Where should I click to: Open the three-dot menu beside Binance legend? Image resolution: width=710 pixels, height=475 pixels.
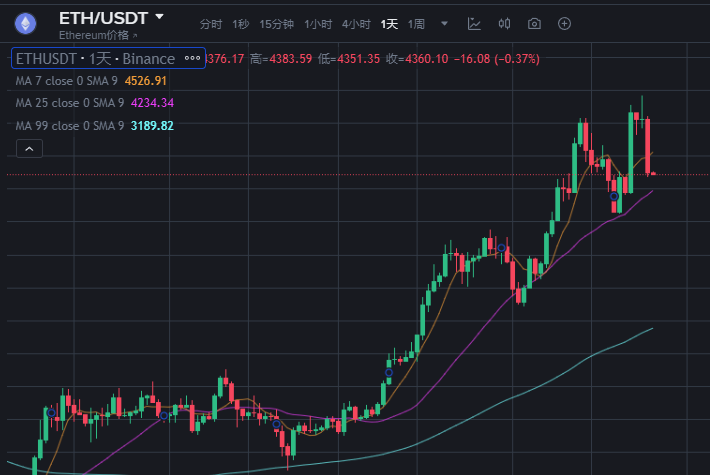pyautogui.click(x=192, y=59)
